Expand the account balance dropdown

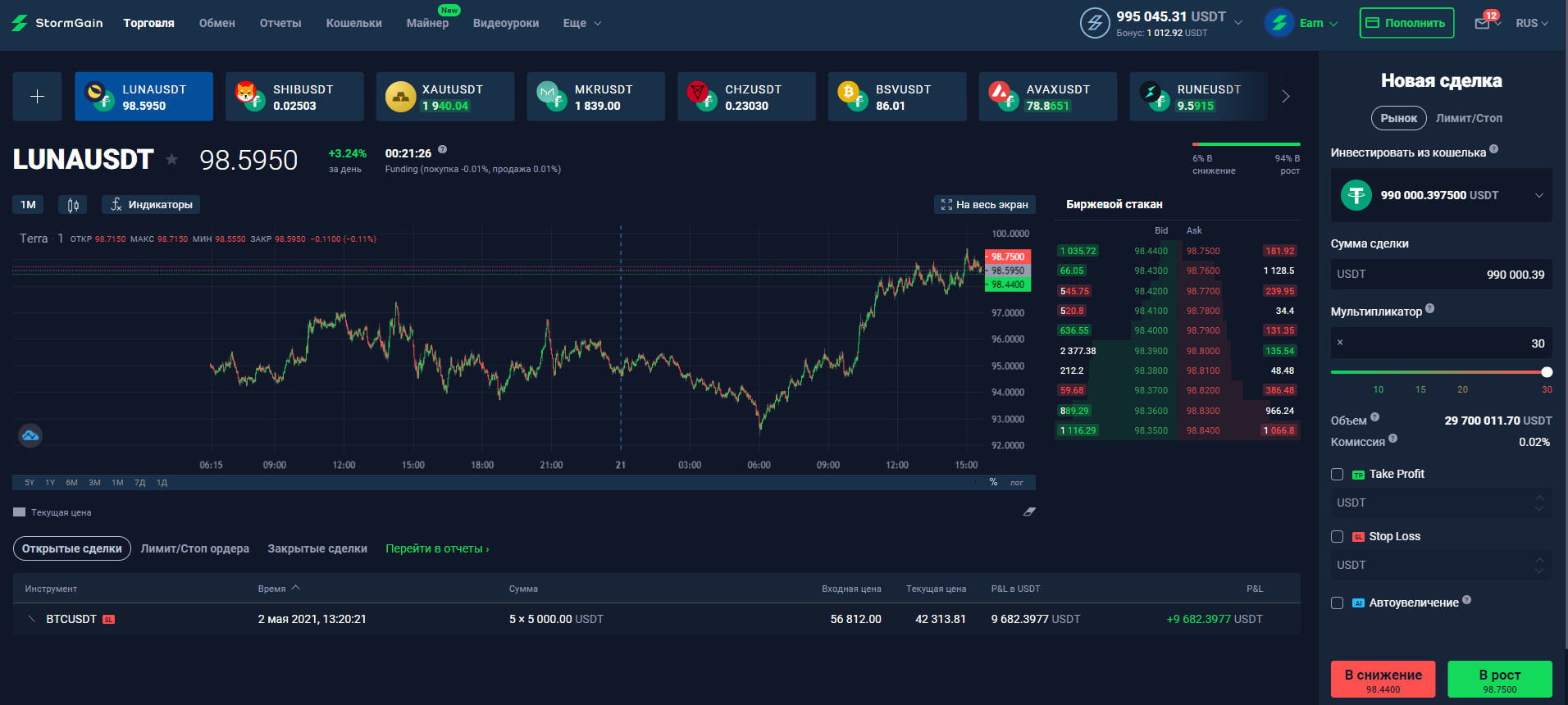[1238, 22]
